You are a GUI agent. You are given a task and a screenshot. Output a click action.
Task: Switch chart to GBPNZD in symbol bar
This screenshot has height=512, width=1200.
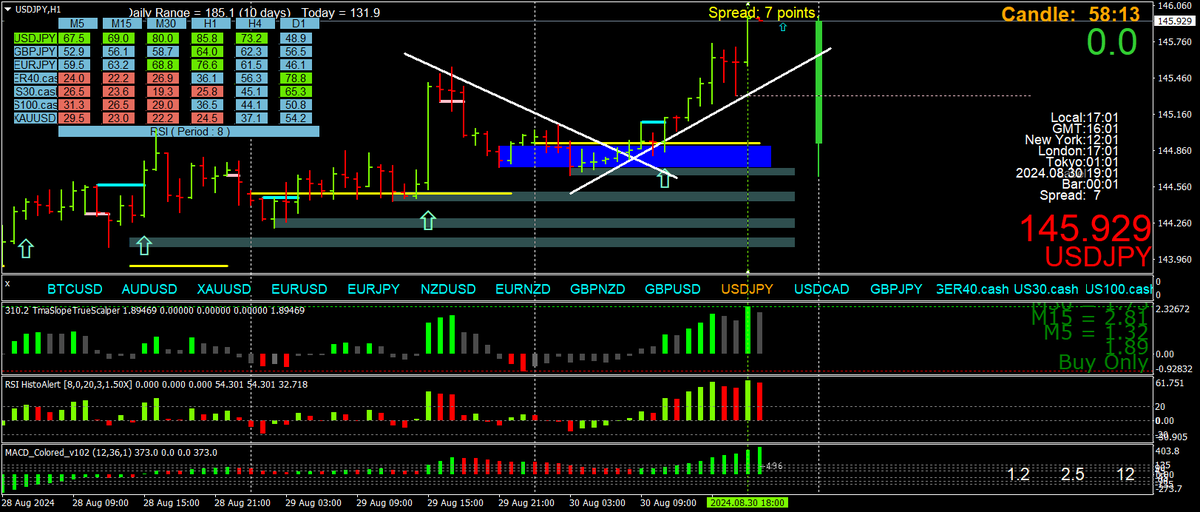598,289
